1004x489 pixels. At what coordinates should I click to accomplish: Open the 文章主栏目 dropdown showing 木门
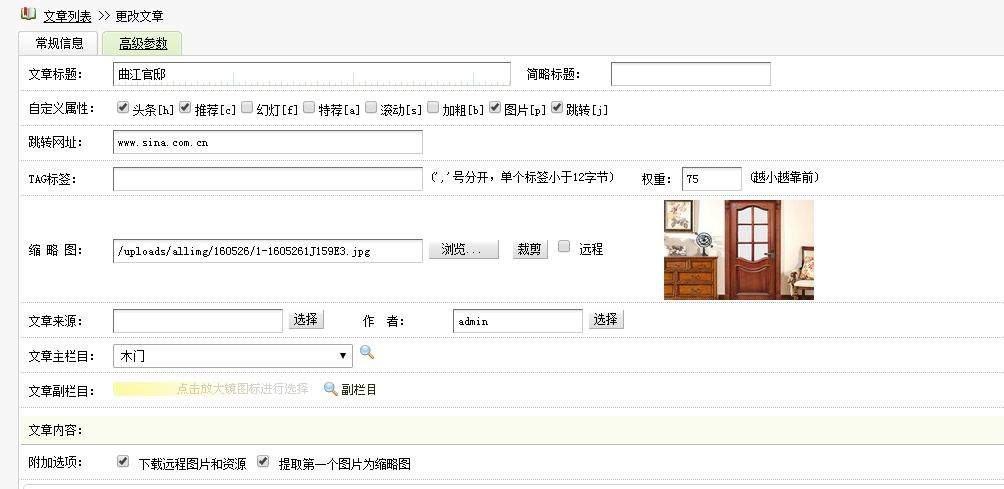pos(232,356)
